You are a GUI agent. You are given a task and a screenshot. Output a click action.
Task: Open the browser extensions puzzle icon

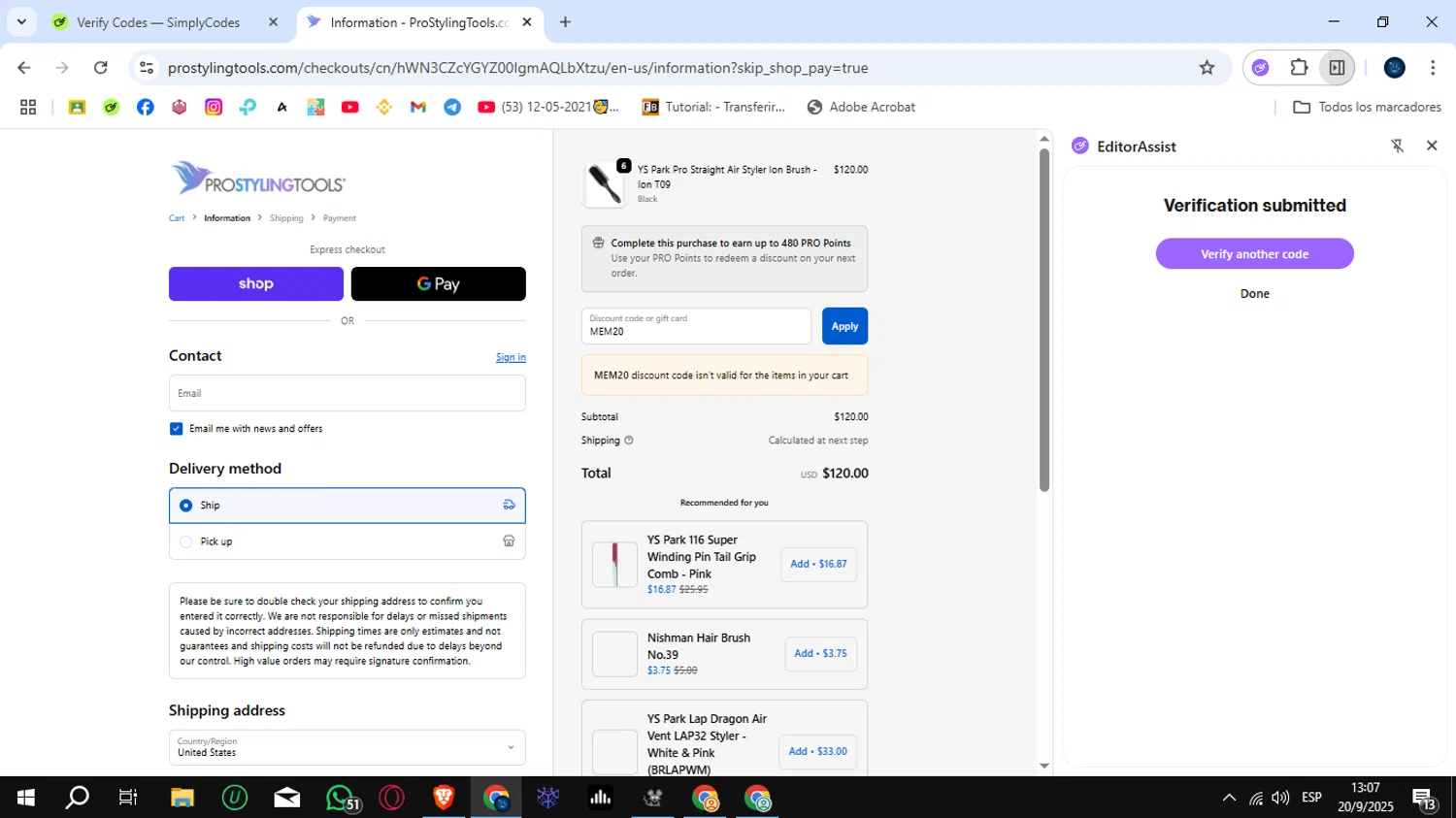pyautogui.click(x=1299, y=68)
